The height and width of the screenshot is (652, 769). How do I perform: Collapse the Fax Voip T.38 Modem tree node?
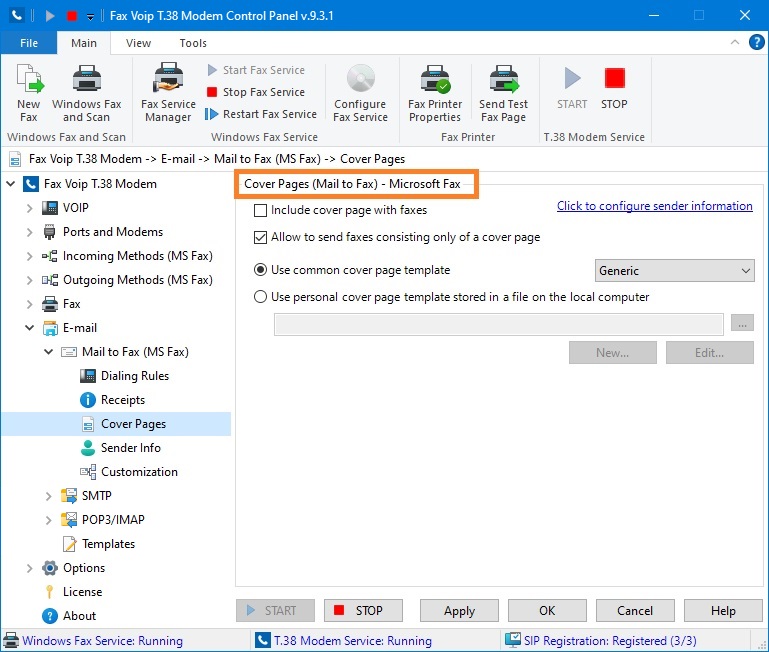pyautogui.click(x=11, y=184)
